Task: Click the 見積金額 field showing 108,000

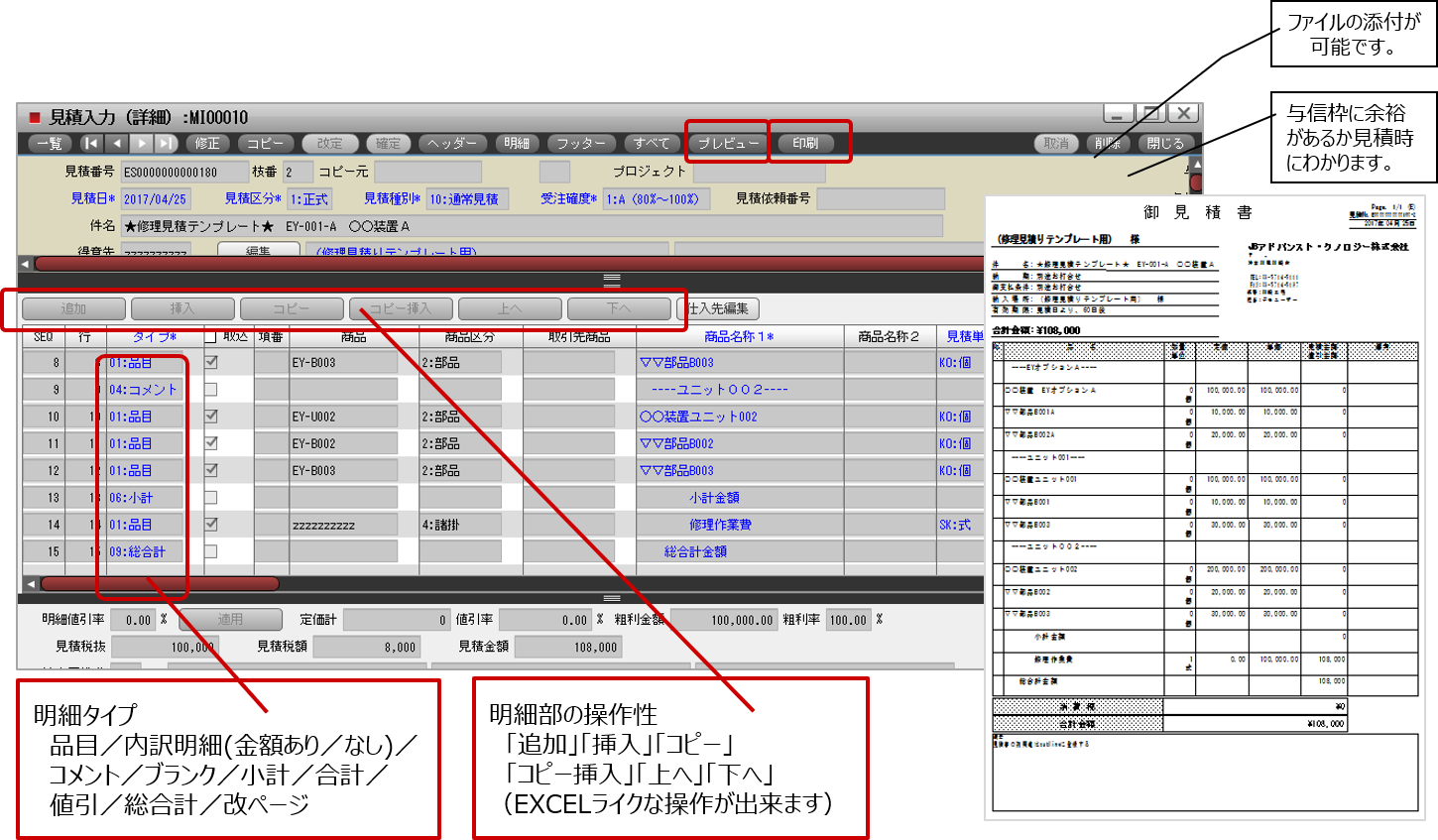Action: tap(568, 647)
